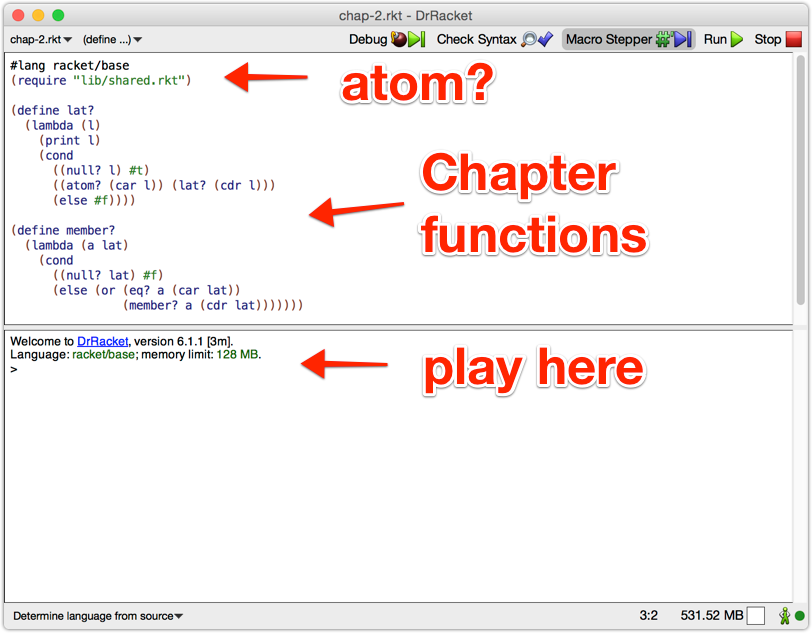Click the (member? a (cdr lat)) line

[x=213, y=305]
